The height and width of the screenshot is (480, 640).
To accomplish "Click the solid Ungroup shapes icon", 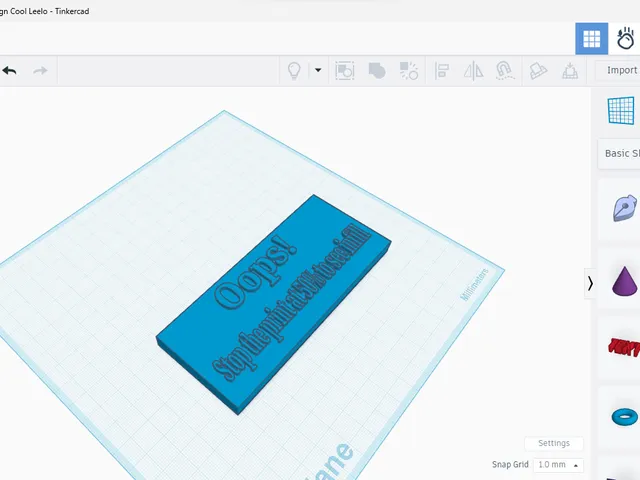I will (377, 71).
